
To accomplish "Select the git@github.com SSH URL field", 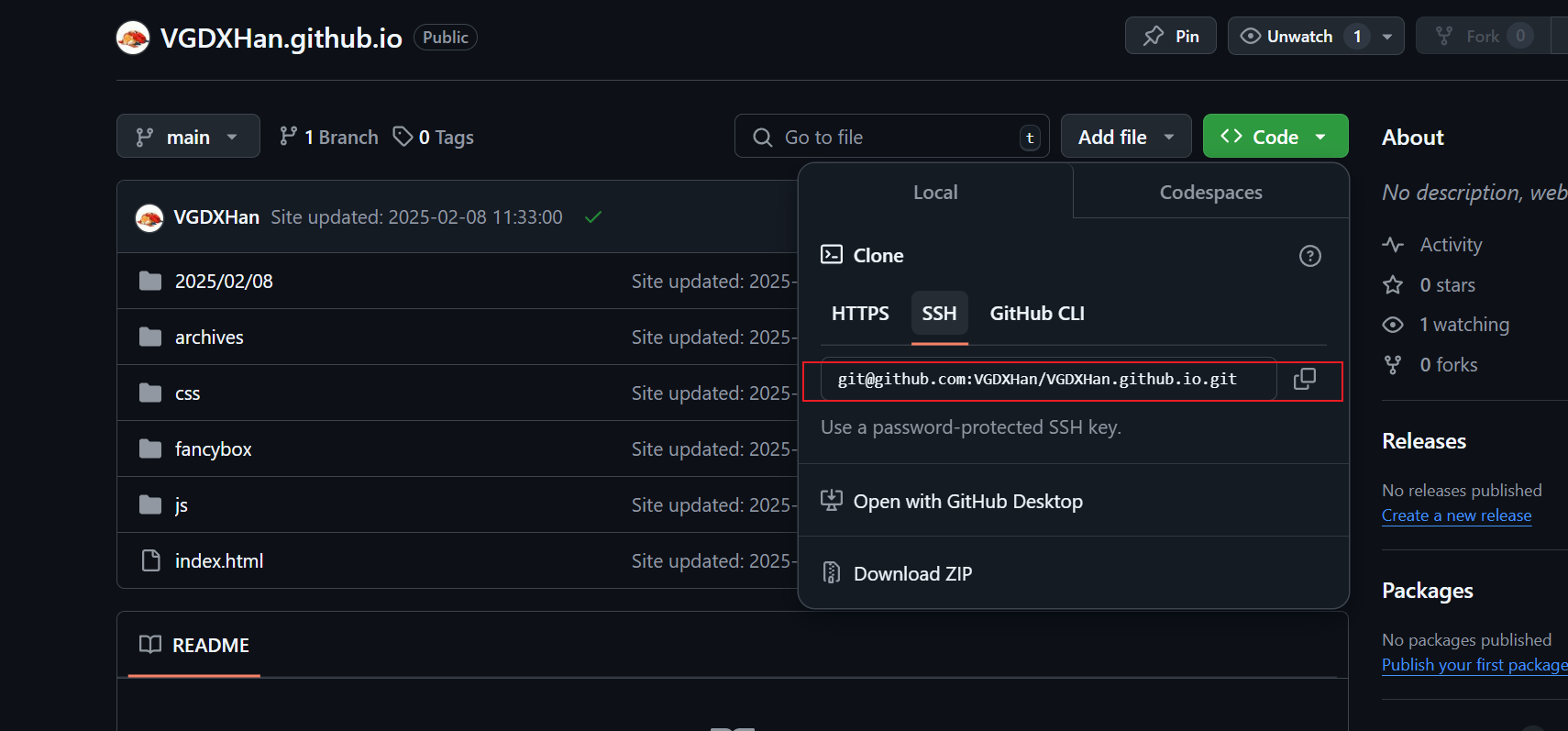I will click(1048, 379).
